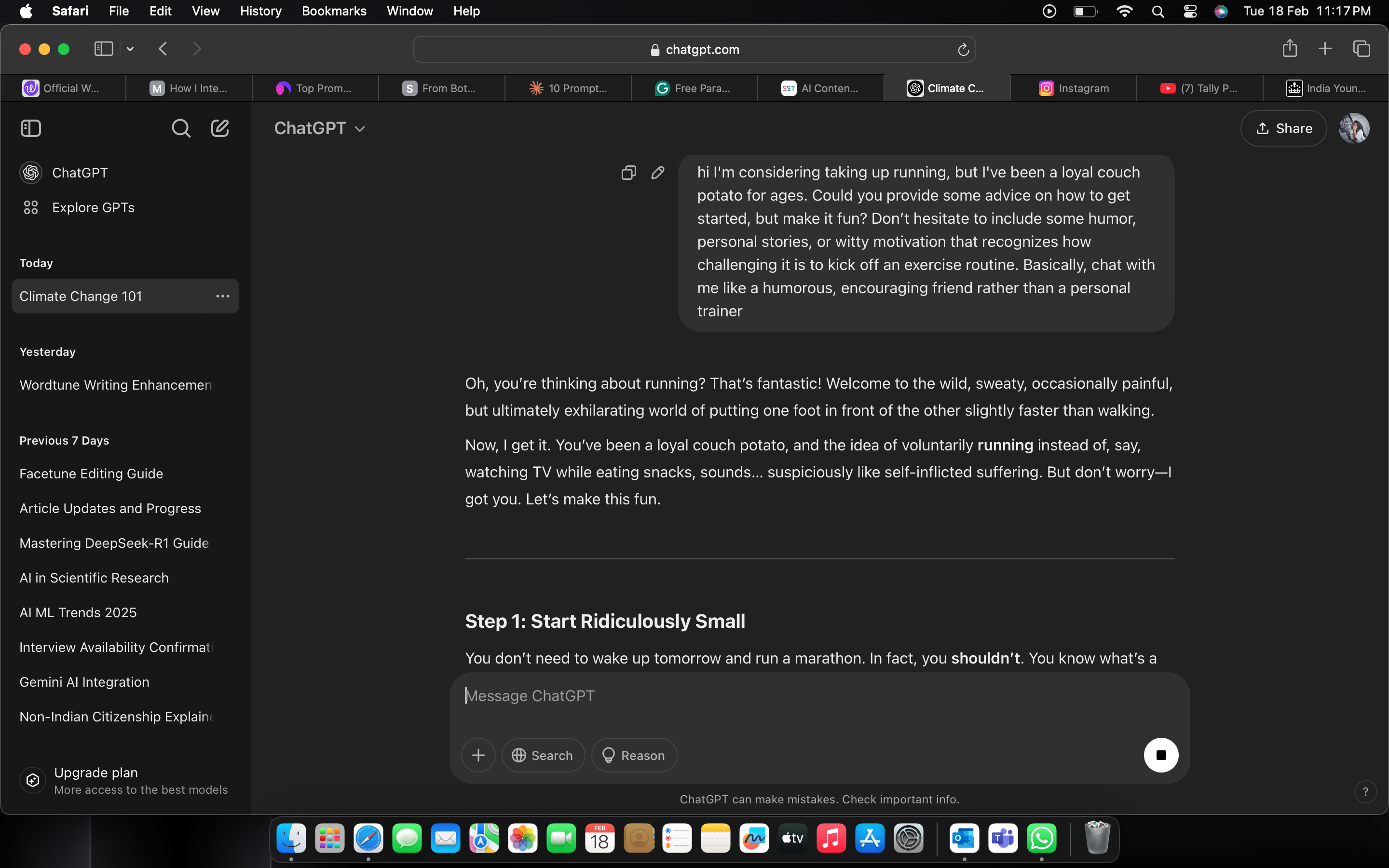This screenshot has width=1389, height=868.
Task: Open Safari File menu
Action: [119, 12]
